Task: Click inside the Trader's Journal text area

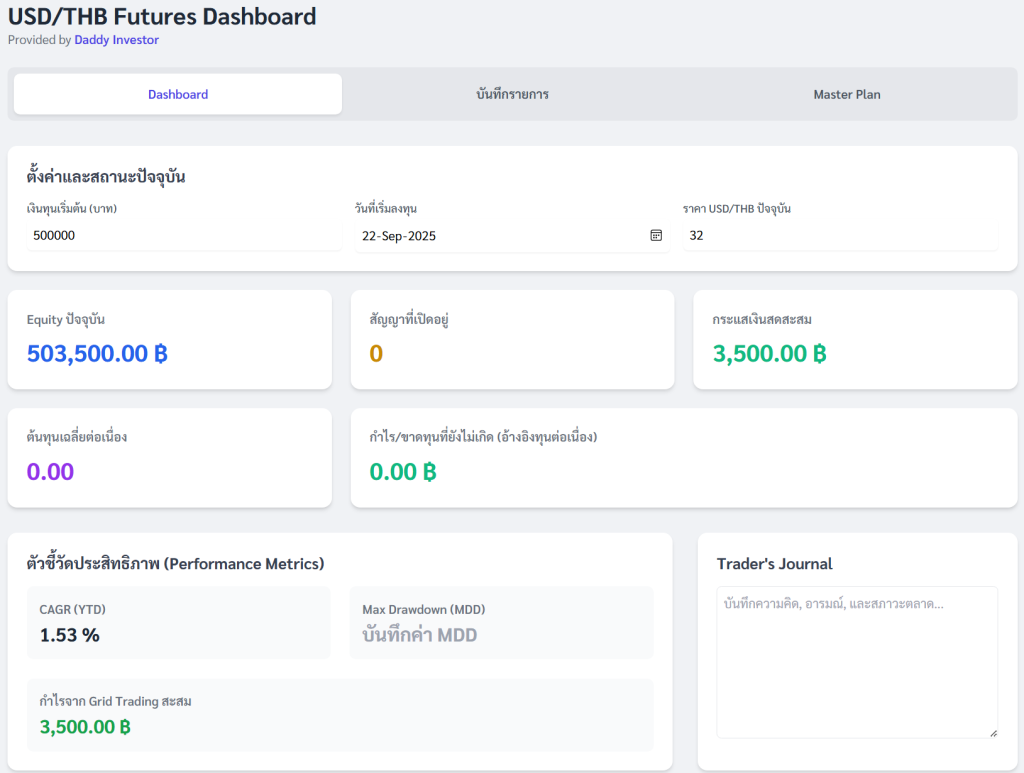Action: point(857,660)
